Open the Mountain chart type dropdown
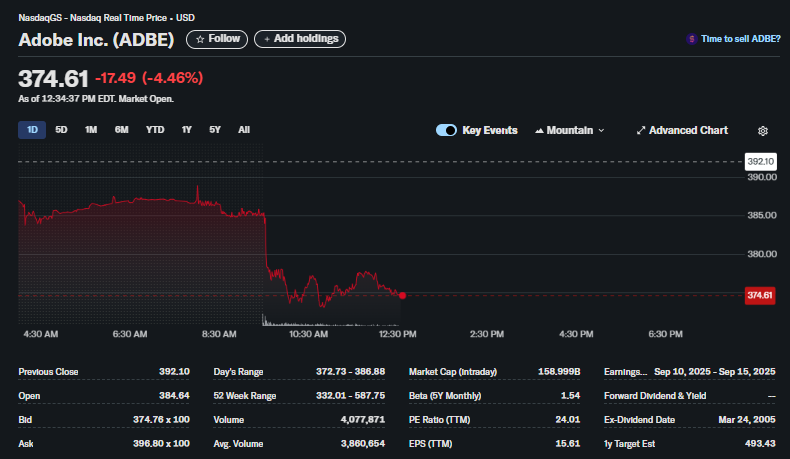The image size is (790, 459). 570,130
